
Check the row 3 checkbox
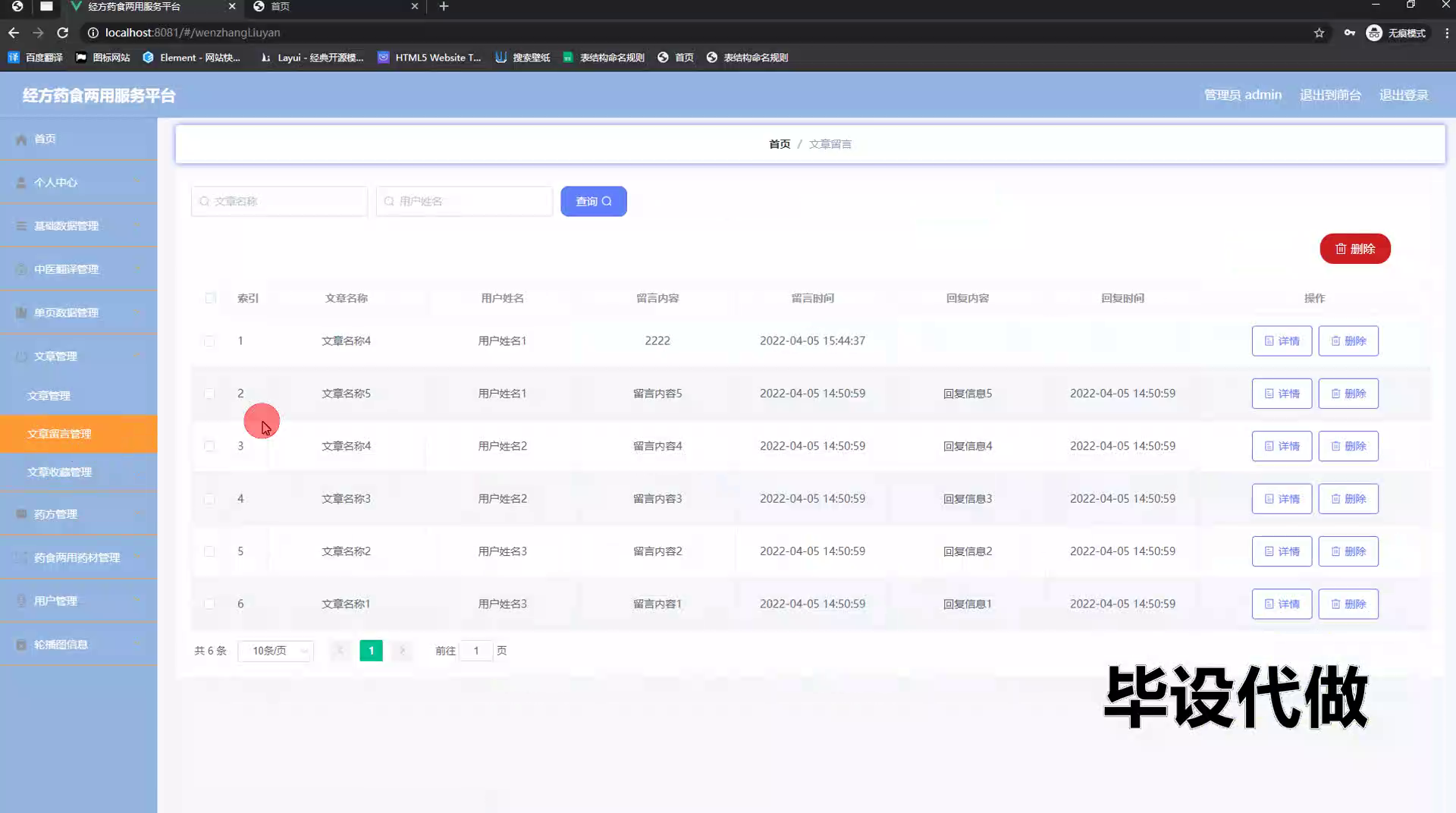point(209,446)
